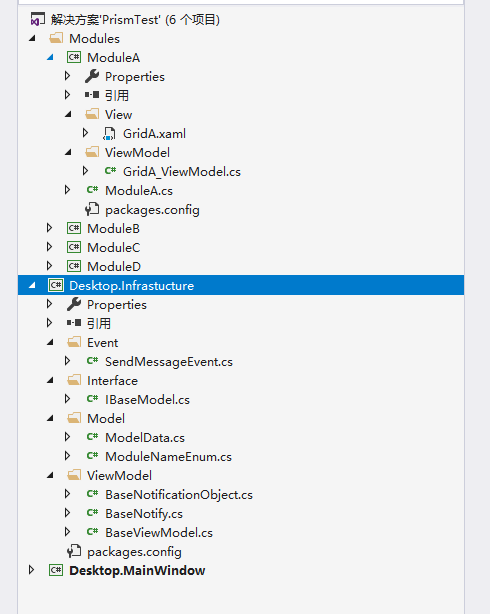Screen dimensions: 490x614
Task: Click the ModelData.cs file icon
Action: coord(92,437)
